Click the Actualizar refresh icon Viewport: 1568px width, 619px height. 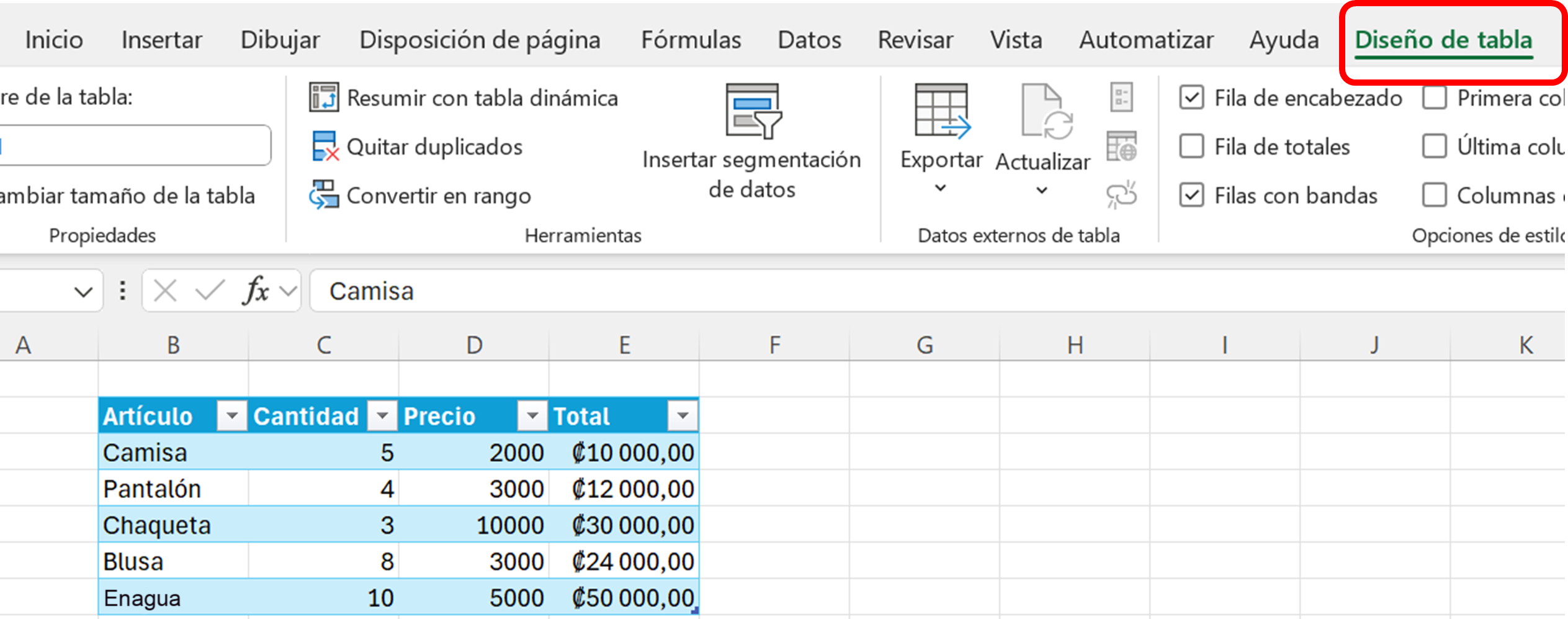[x=1042, y=112]
